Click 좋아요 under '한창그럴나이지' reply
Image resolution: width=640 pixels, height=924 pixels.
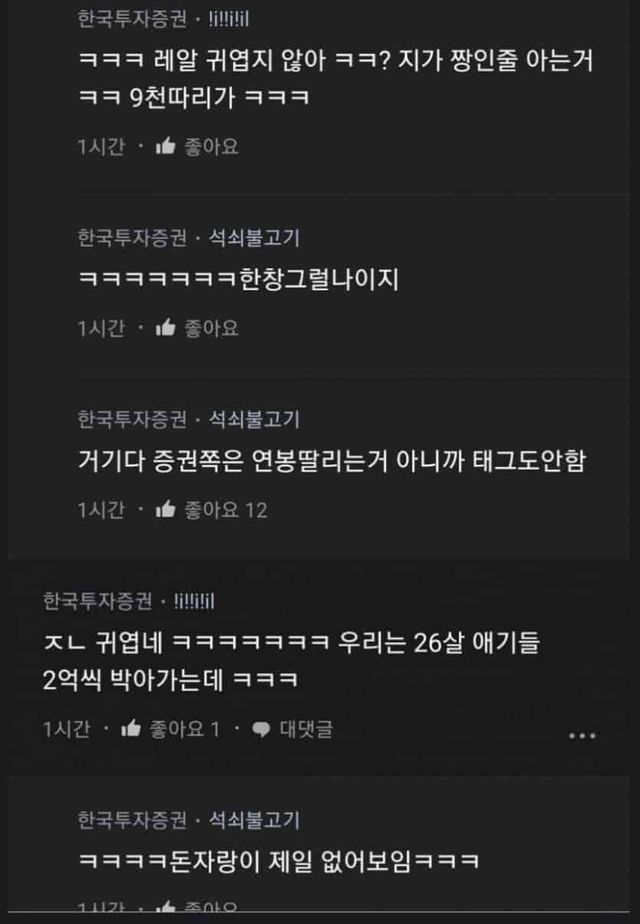click(211, 328)
